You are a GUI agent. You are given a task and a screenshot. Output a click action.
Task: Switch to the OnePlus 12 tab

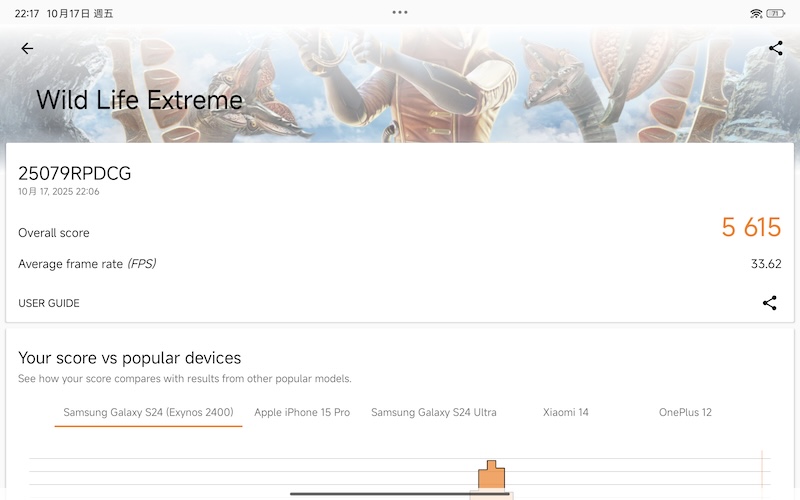click(685, 412)
